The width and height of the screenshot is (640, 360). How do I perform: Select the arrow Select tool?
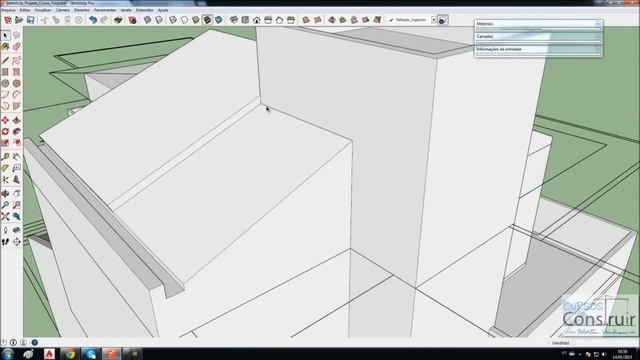(5, 36)
